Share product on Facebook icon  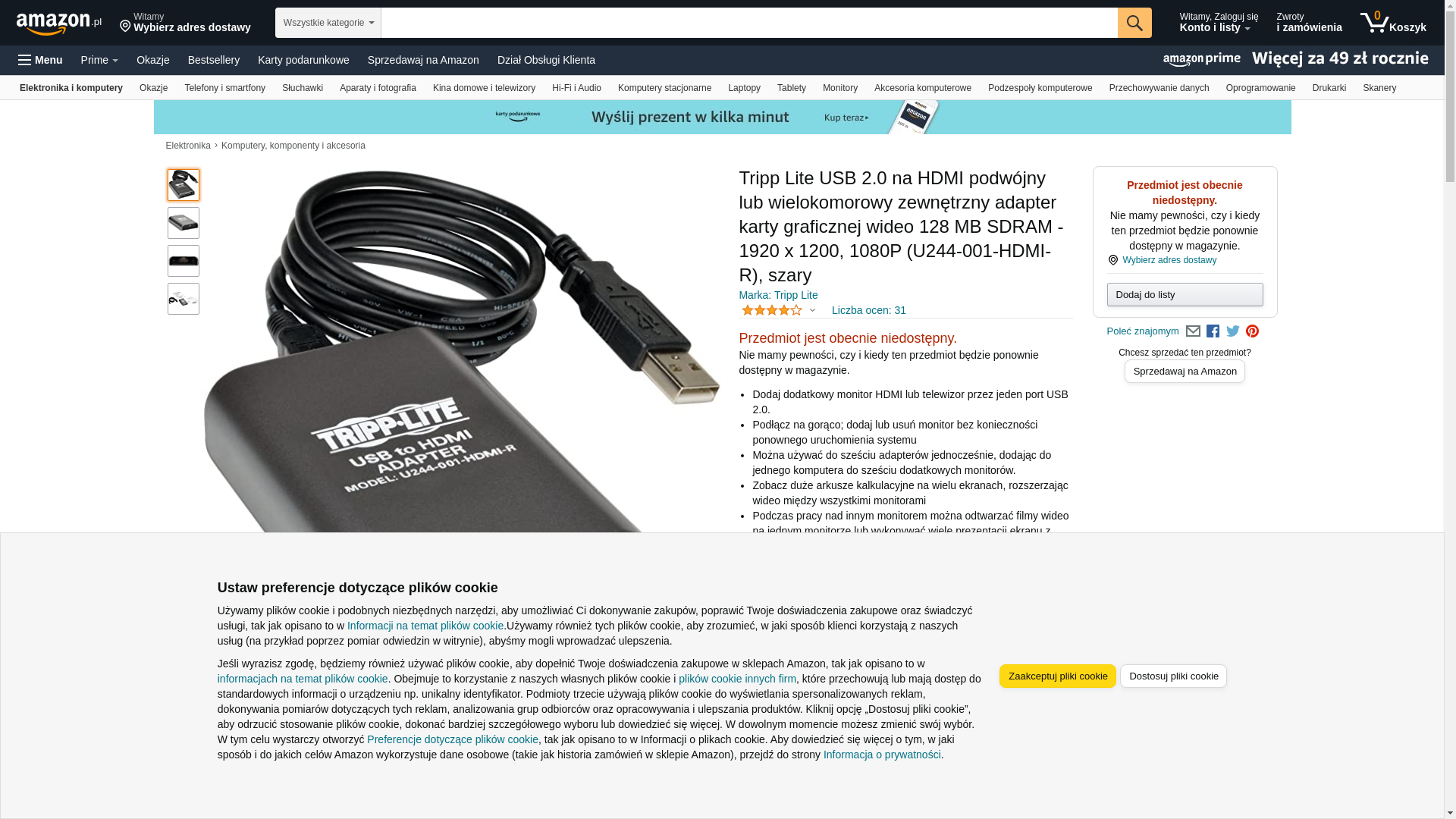coord(1213,331)
